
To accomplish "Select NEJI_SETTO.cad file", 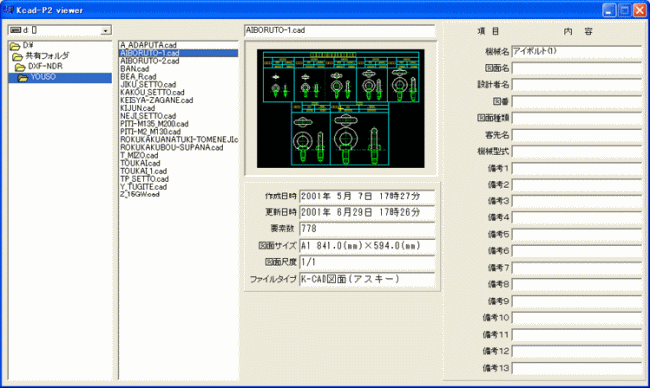I will [x=148, y=116].
